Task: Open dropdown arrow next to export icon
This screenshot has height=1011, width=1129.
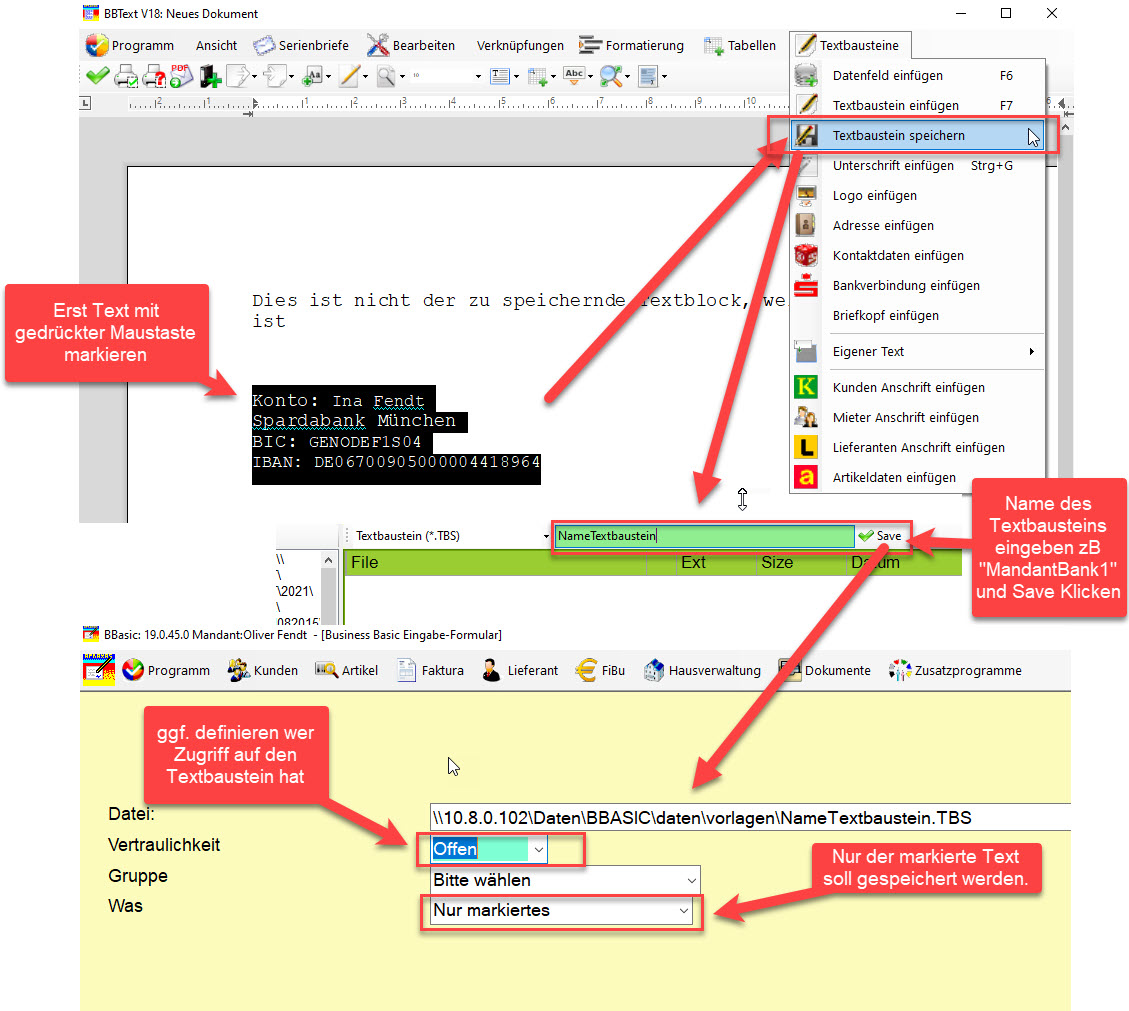Action: click(254, 76)
